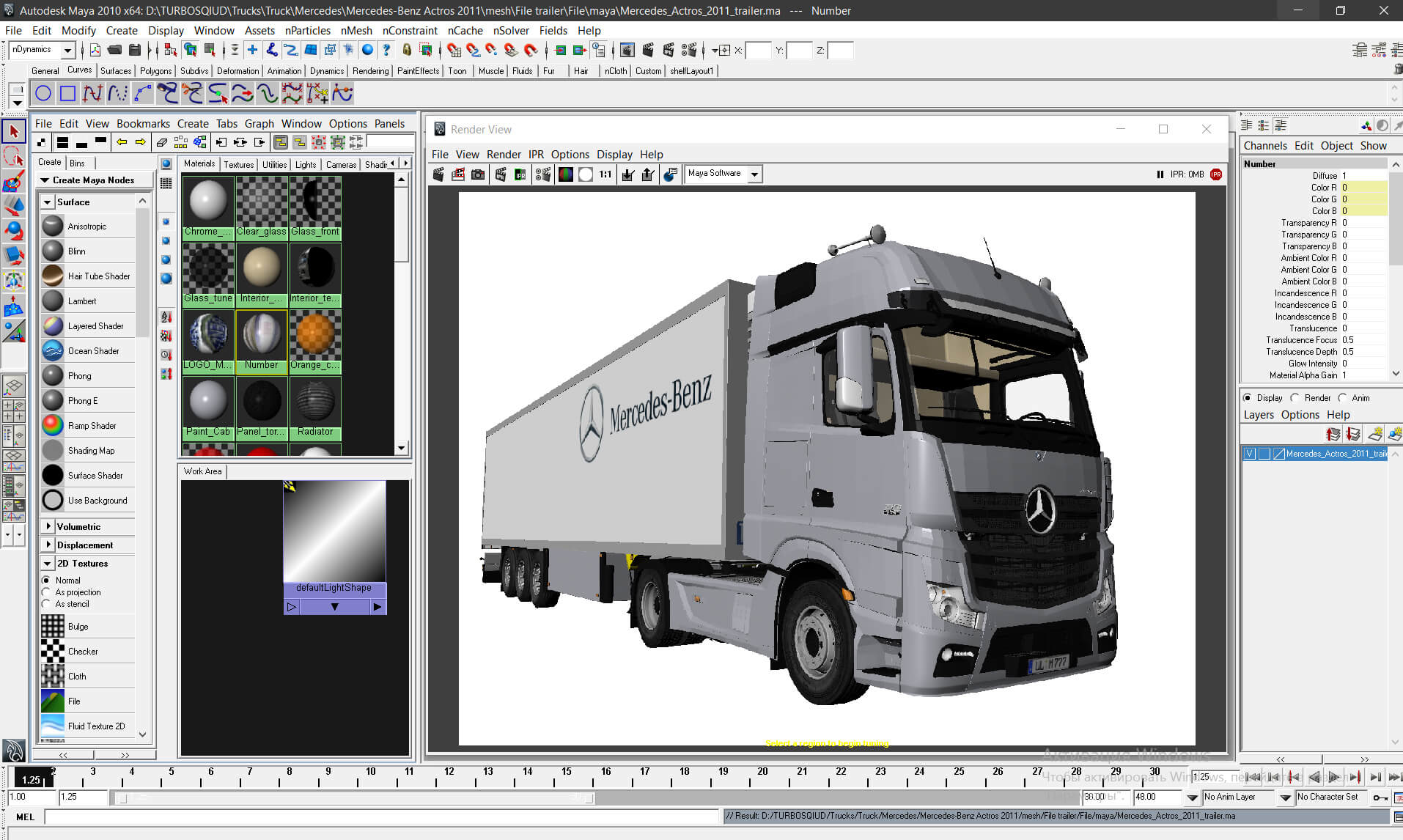Image resolution: width=1403 pixels, height=840 pixels.
Task: Select the Render radio button in Layer Editor
Action: point(1295,397)
